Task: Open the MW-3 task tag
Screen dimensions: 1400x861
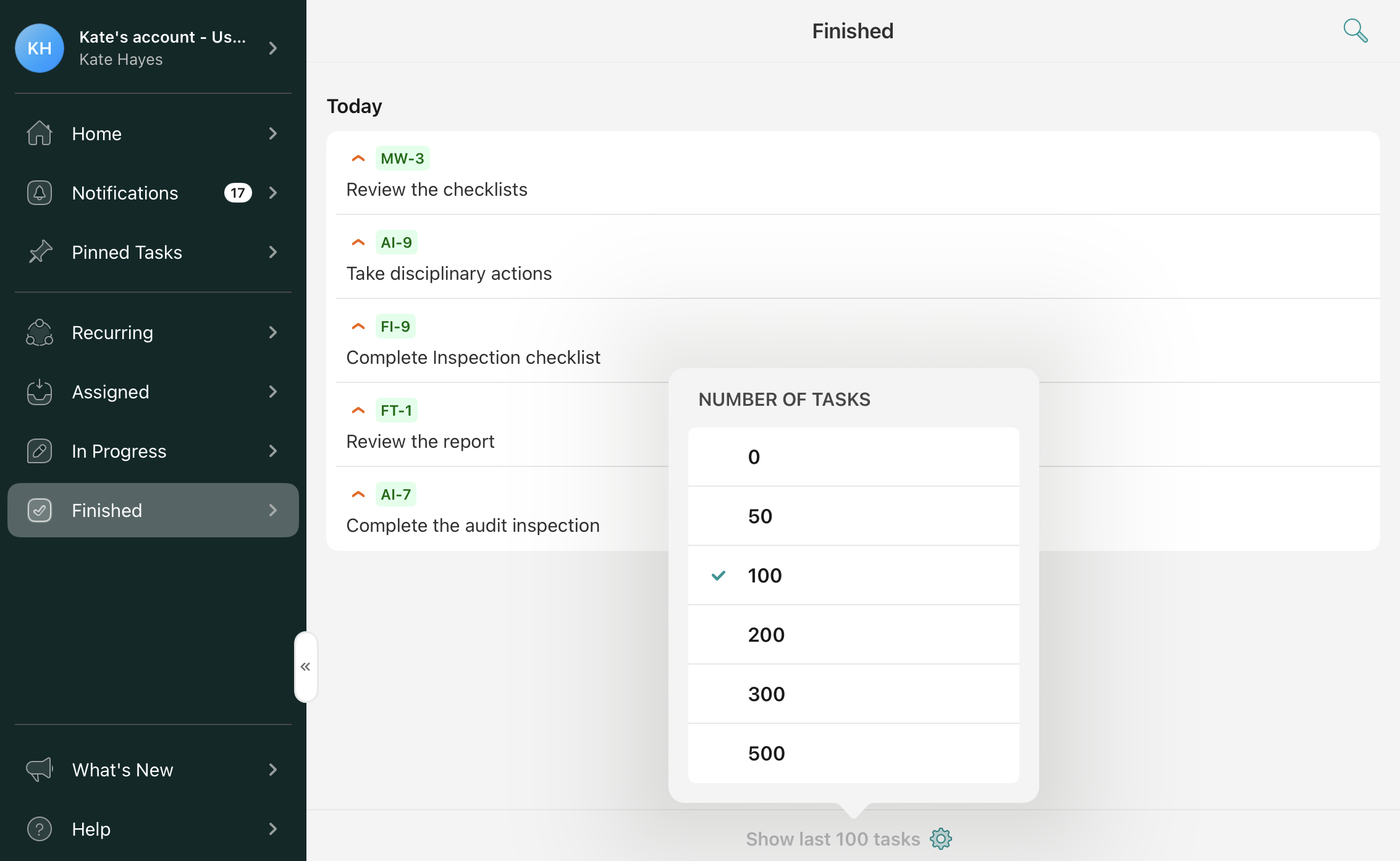Action: (x=402, y=158)
